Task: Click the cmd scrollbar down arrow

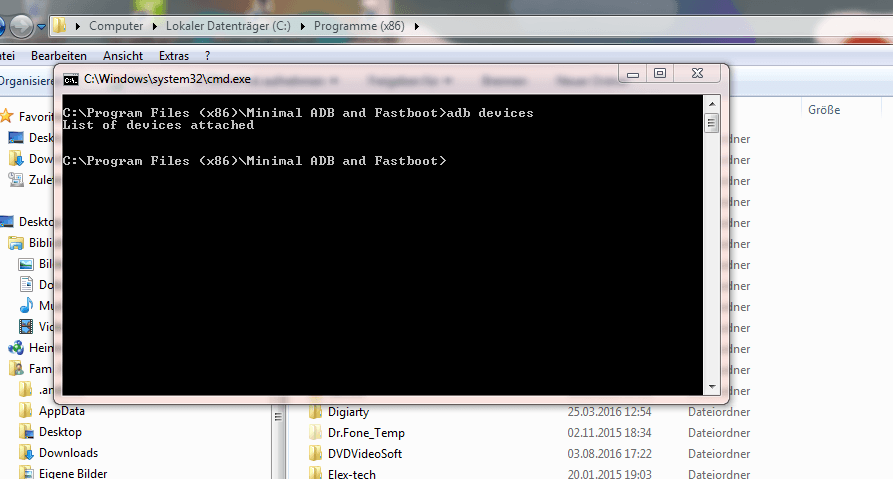Action: click(712, 387)
